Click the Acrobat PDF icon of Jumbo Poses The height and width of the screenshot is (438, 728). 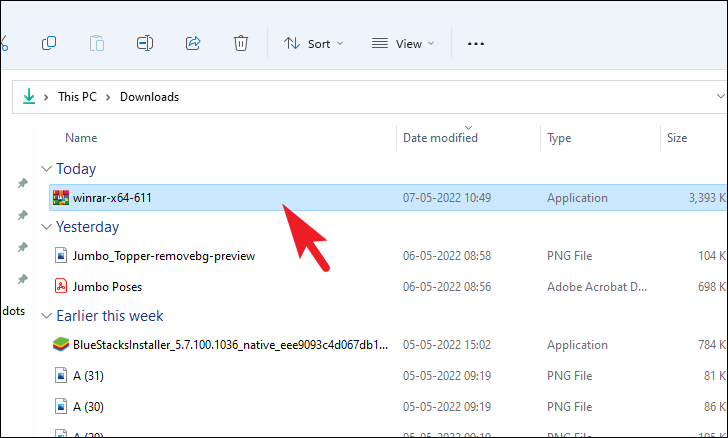pyautogui.click(x=61, y=286)
